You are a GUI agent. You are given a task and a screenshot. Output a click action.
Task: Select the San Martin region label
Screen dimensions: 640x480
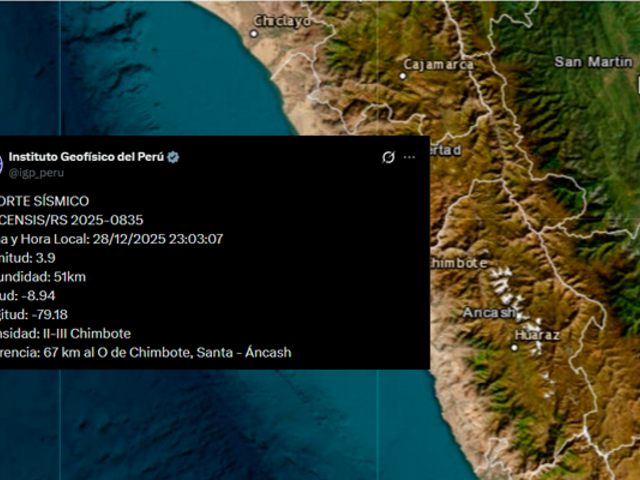click(x=594, y=62)
